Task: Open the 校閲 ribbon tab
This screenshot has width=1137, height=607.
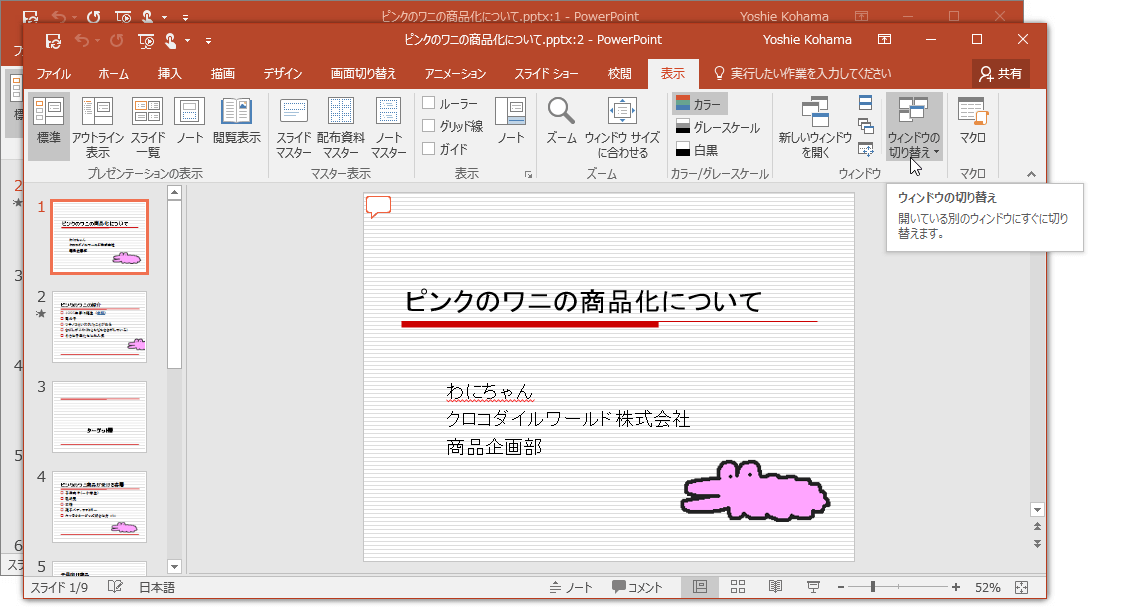Action: (619, 73)
